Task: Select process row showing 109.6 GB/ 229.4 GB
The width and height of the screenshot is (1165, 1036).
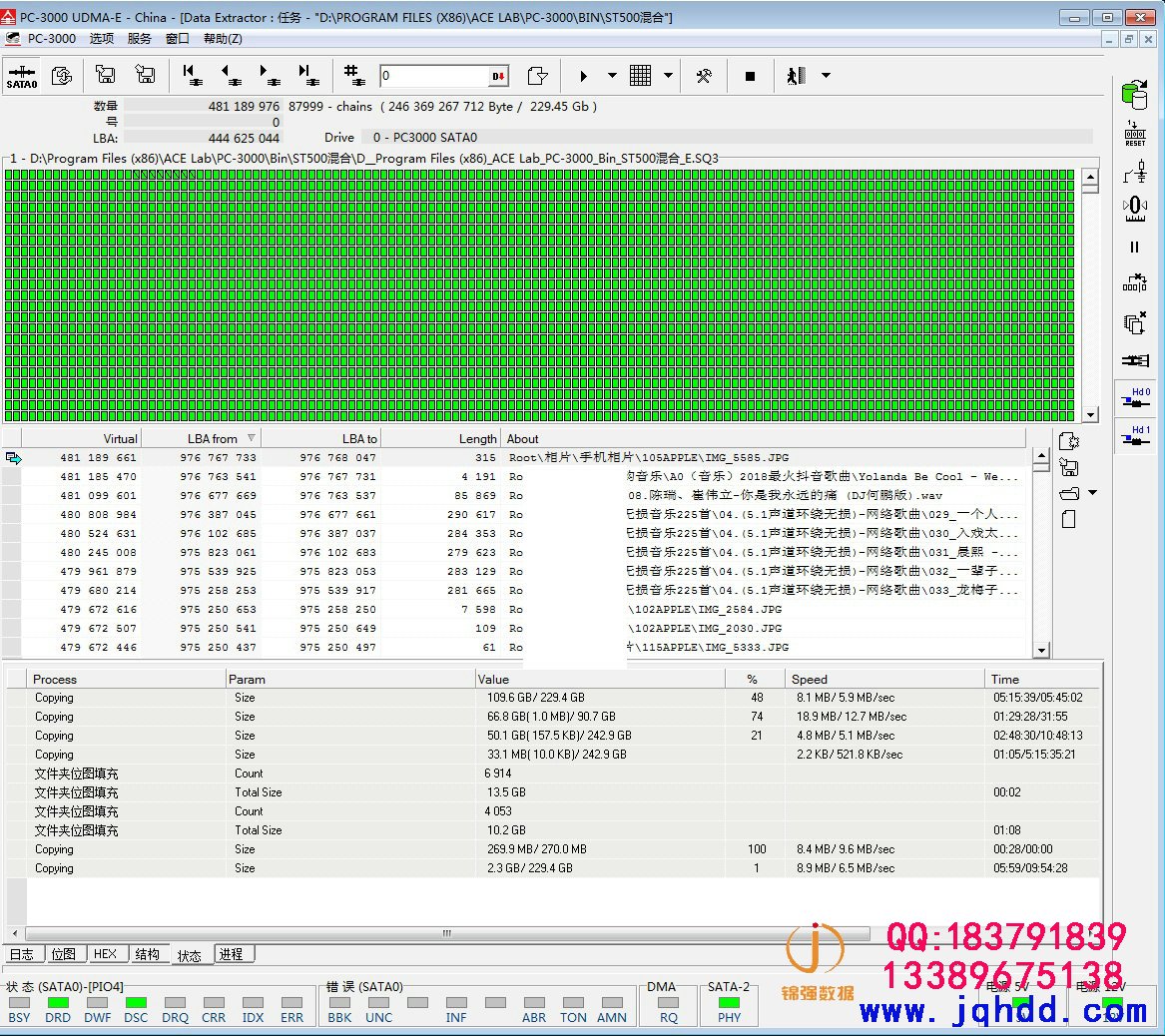Action: [553, 698]
